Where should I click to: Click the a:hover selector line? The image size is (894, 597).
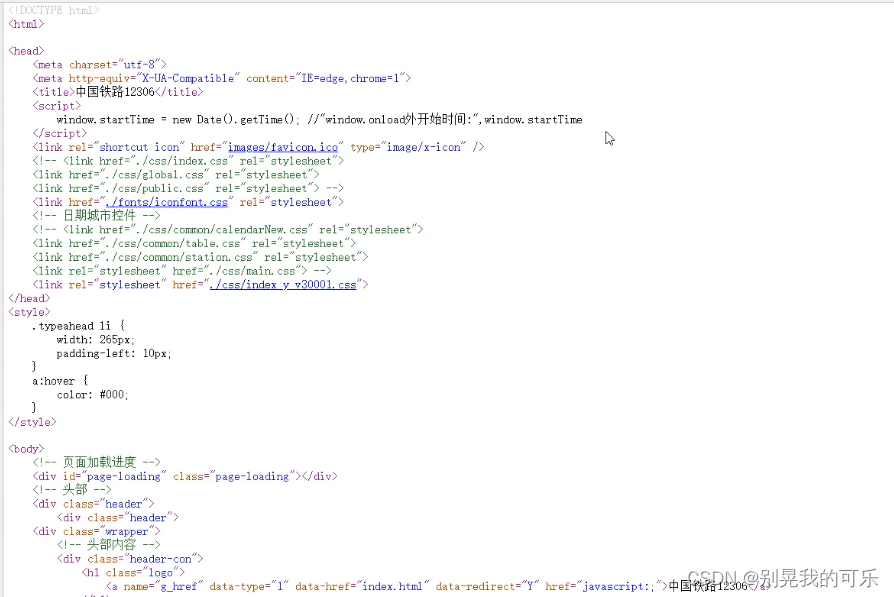pos(60,381)
